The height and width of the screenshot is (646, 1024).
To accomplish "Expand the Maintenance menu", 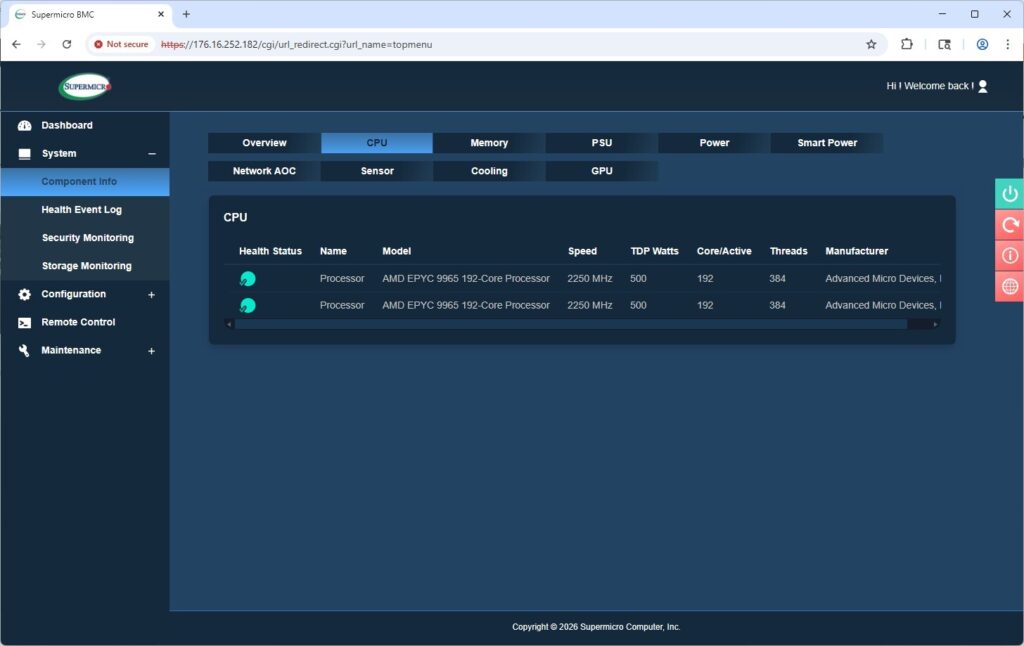I will (x=152, y=351).
